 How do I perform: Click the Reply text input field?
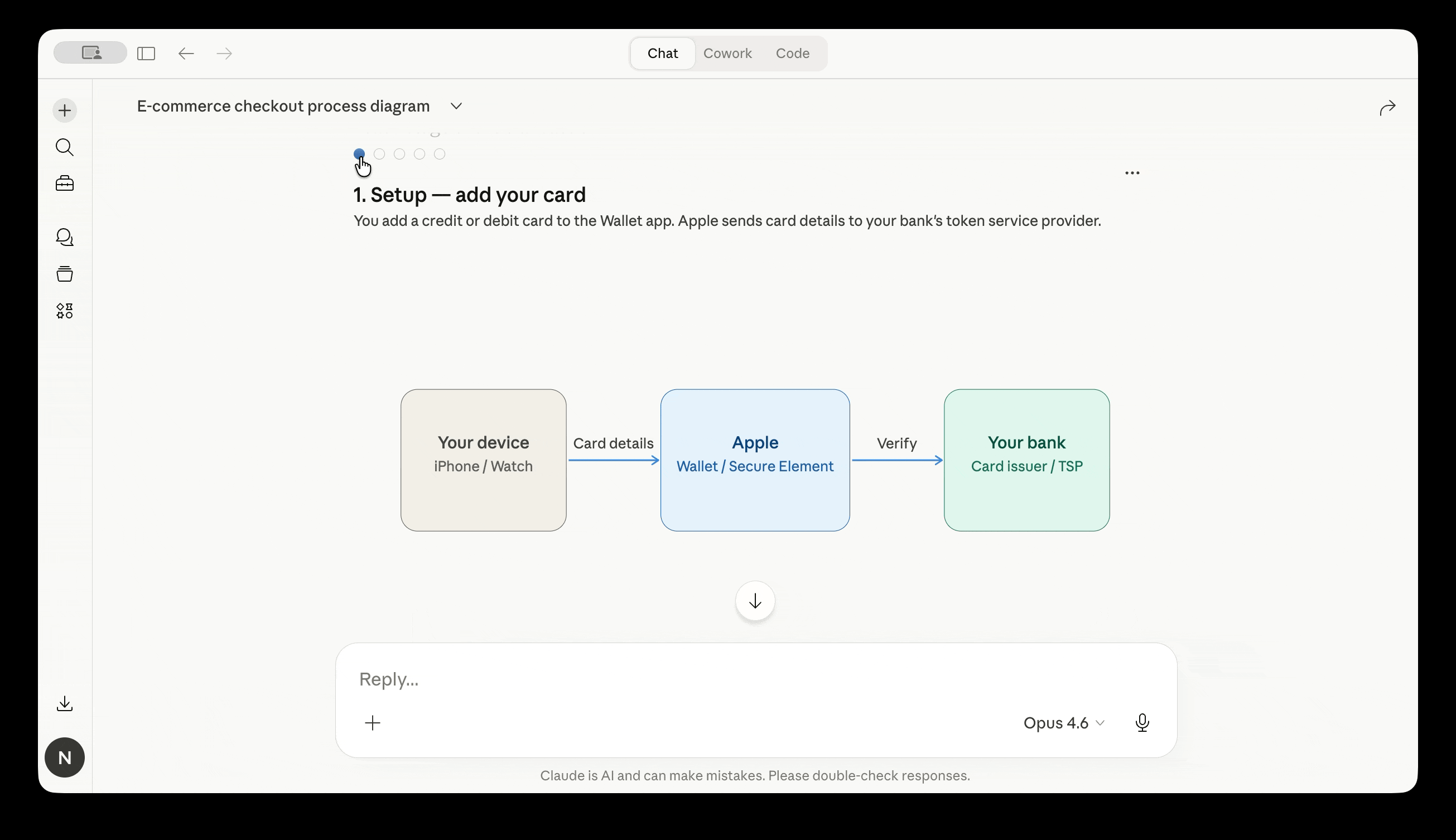pos(692,679)
